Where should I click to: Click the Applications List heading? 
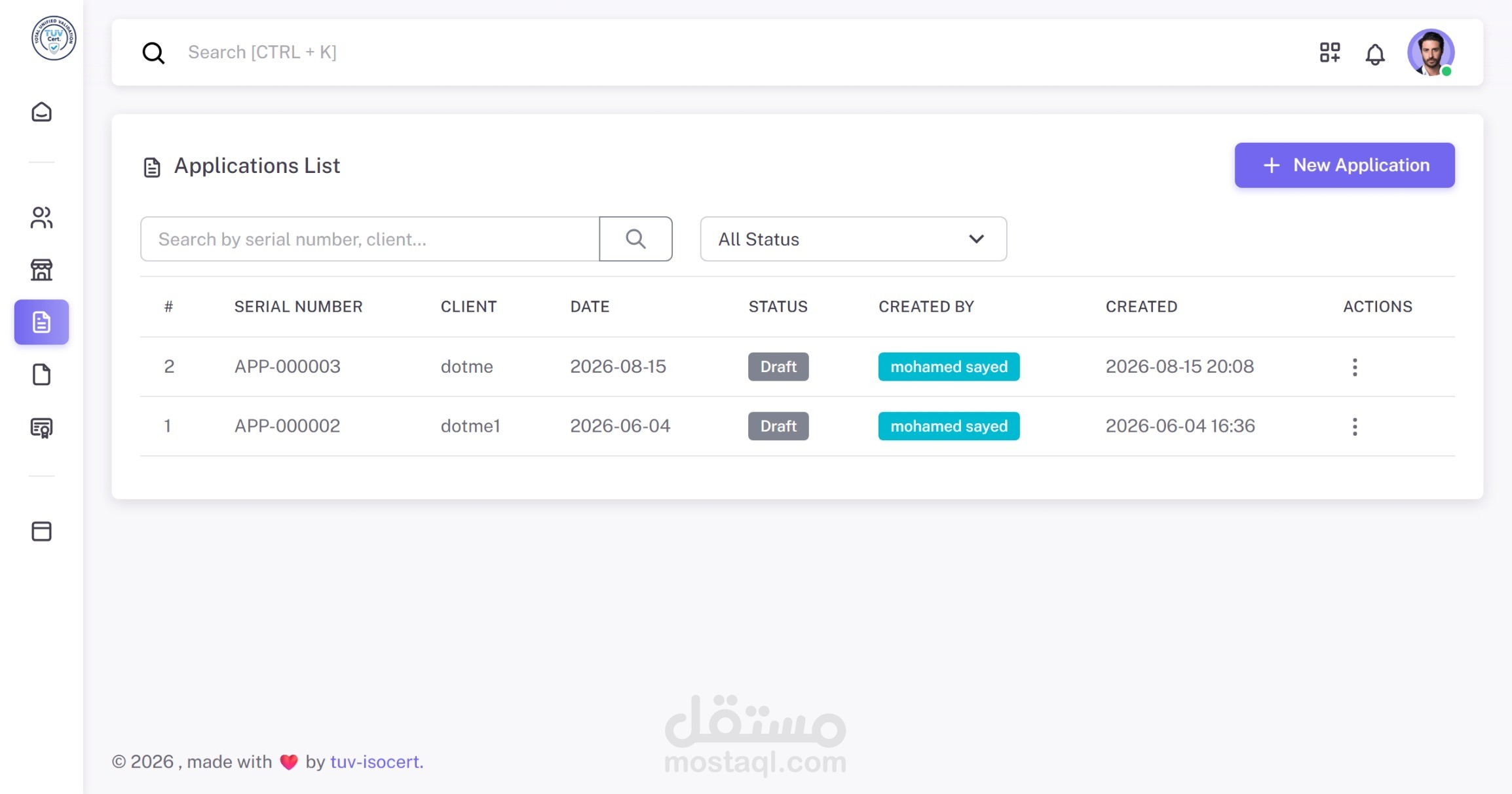(x=257, y=166)
